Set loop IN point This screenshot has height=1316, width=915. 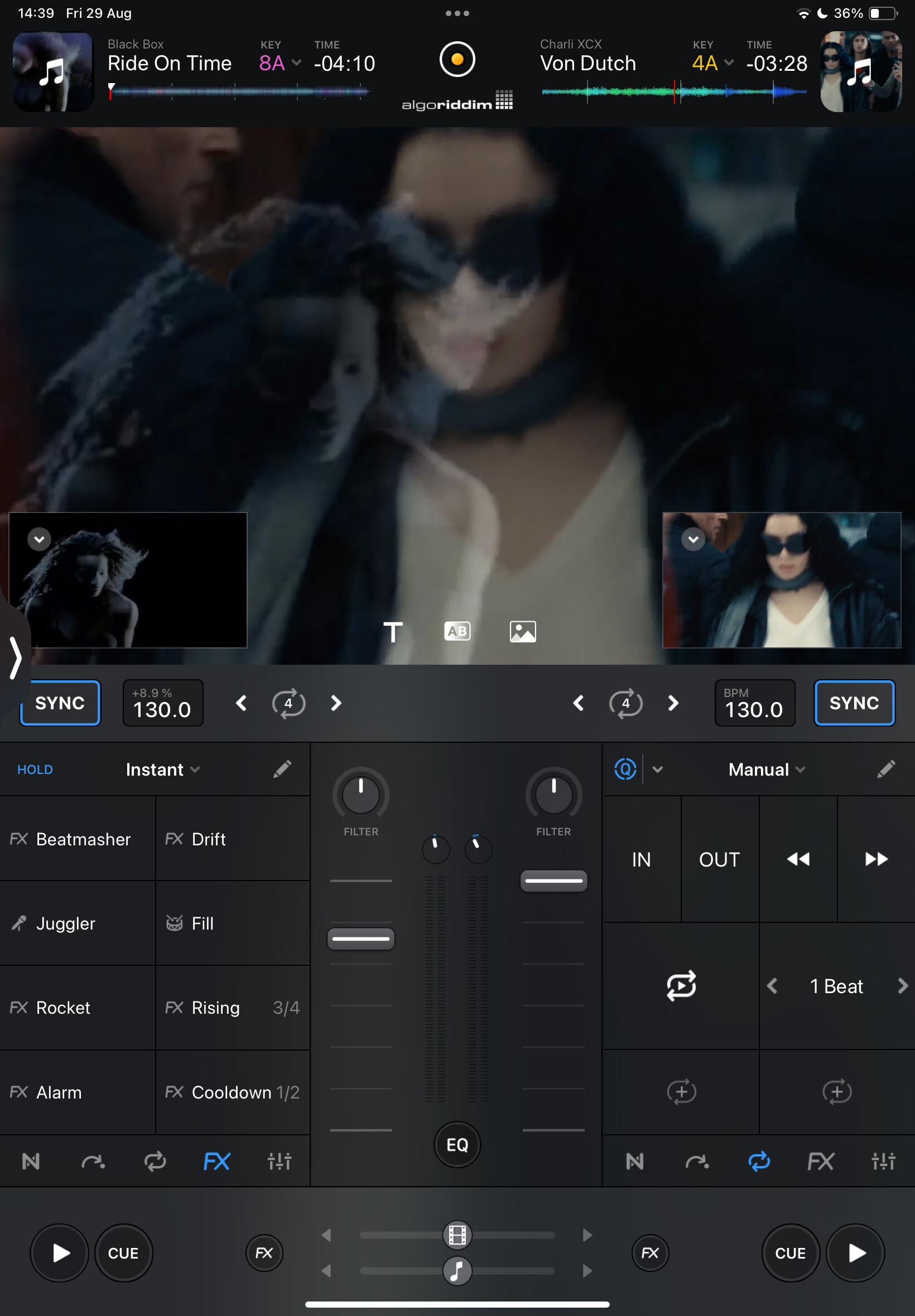(x=642, y=859)
